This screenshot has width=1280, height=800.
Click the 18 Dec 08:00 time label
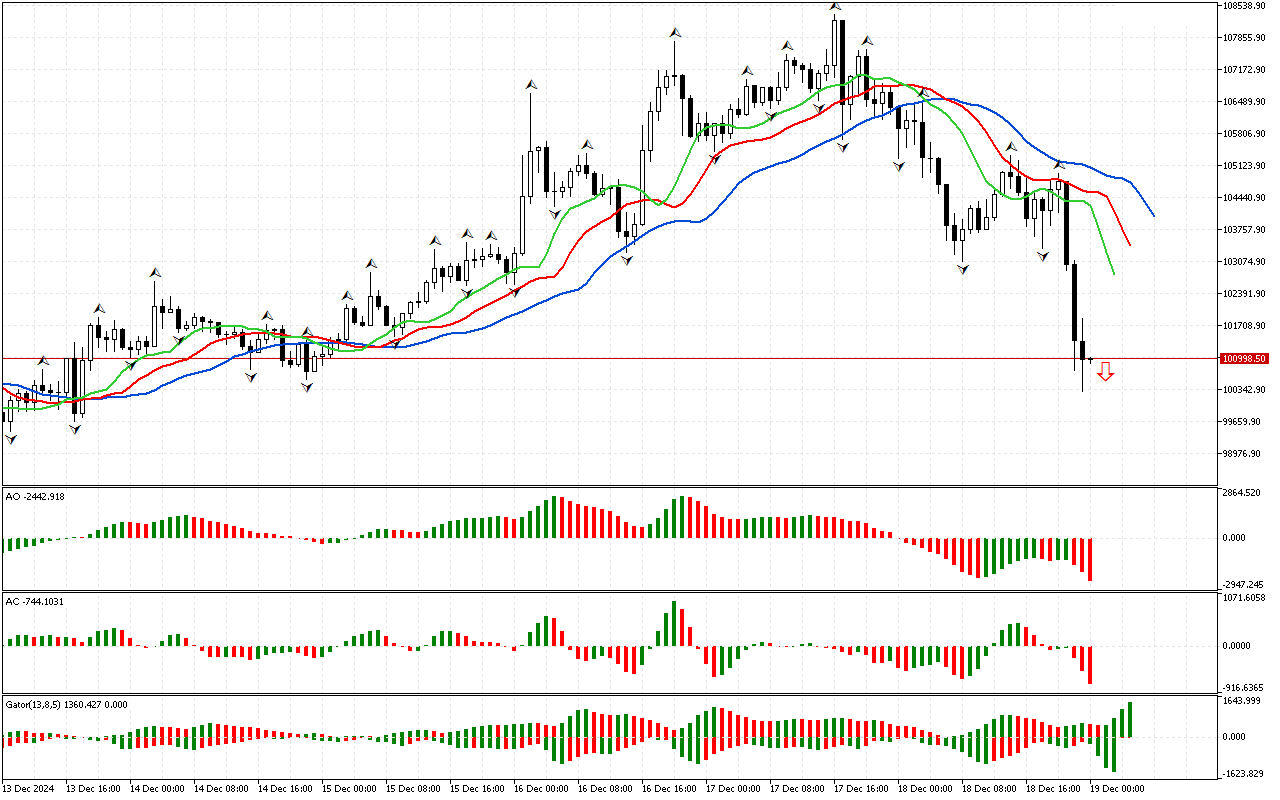[x=989, y=788]
